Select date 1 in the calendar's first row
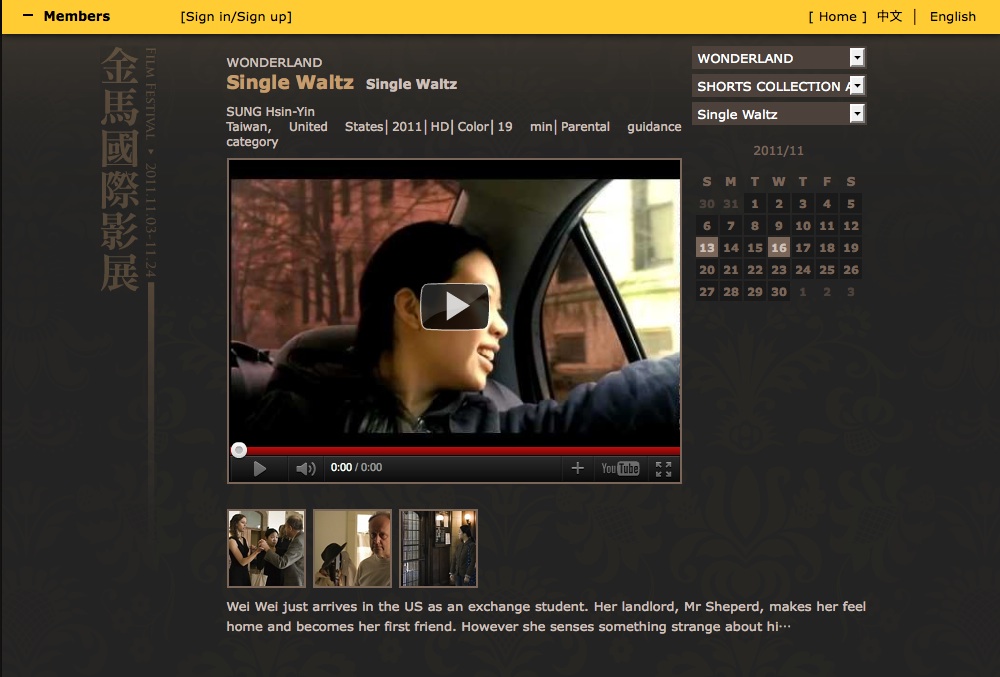Image resolution: width=1000 pixels, height=677 pixels. (754, 204)
